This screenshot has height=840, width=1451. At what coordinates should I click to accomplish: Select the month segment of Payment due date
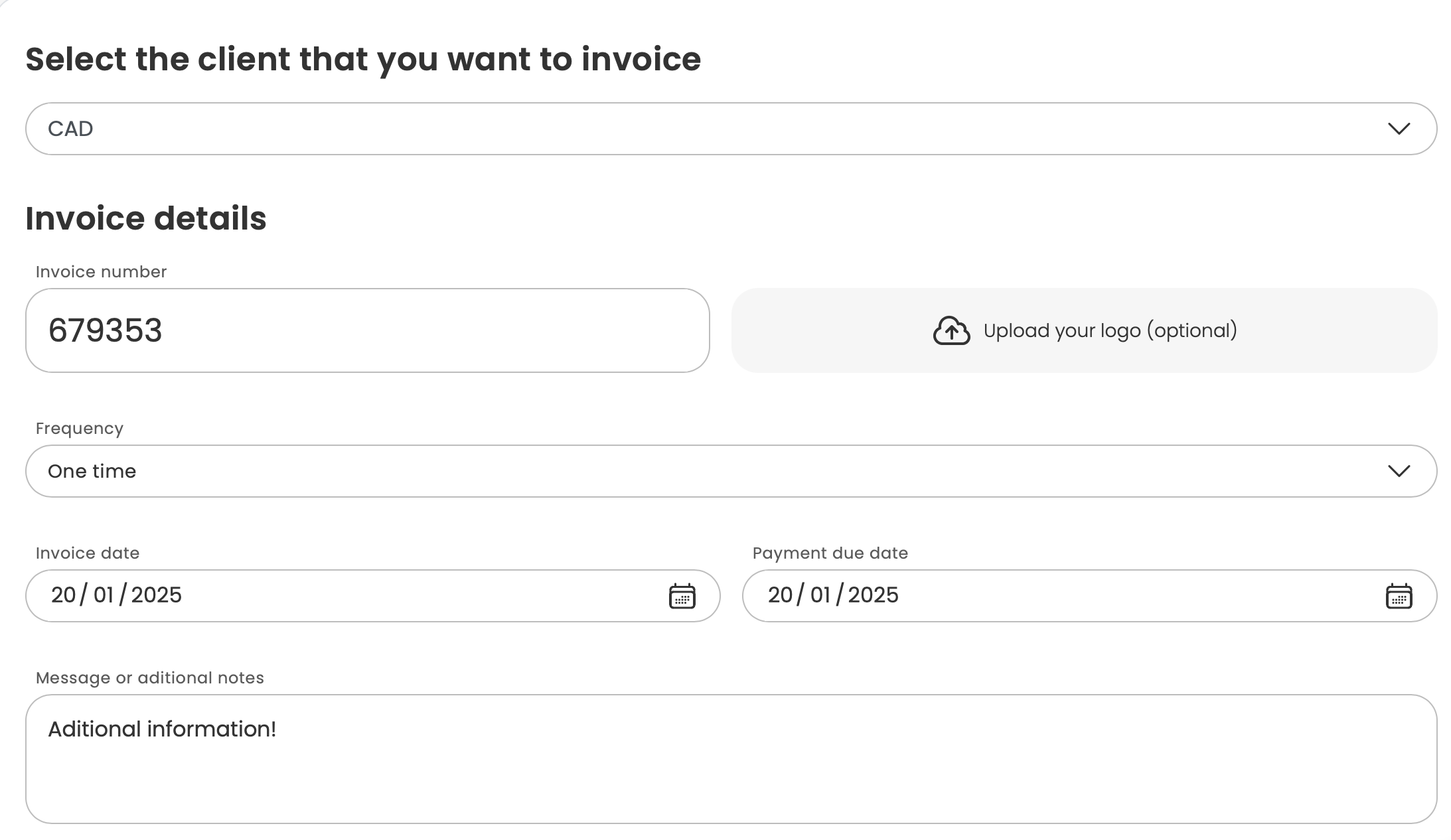point(820,595)
